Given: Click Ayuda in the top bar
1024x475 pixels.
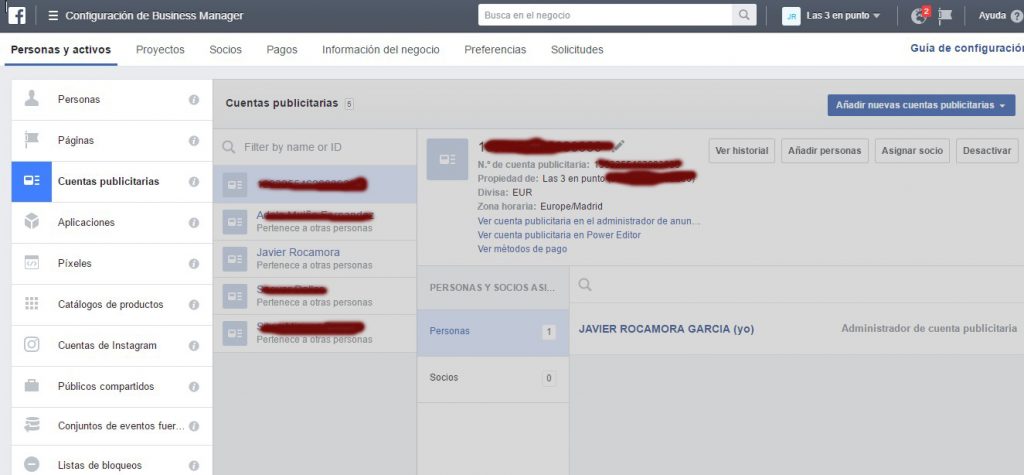Looking at the screenshot, I should [992, 16].
